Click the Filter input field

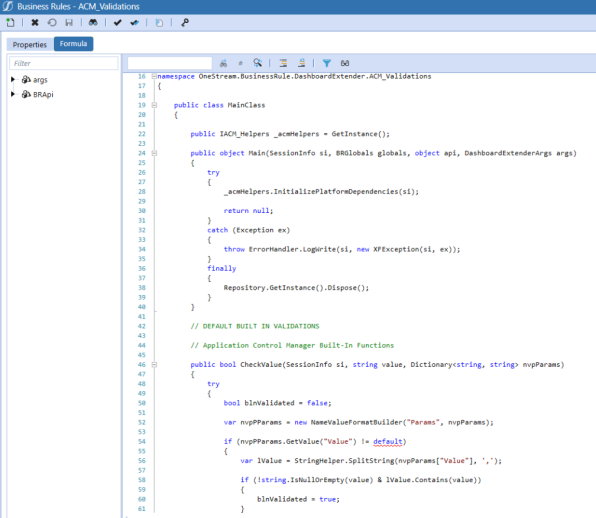coord(64,63)
